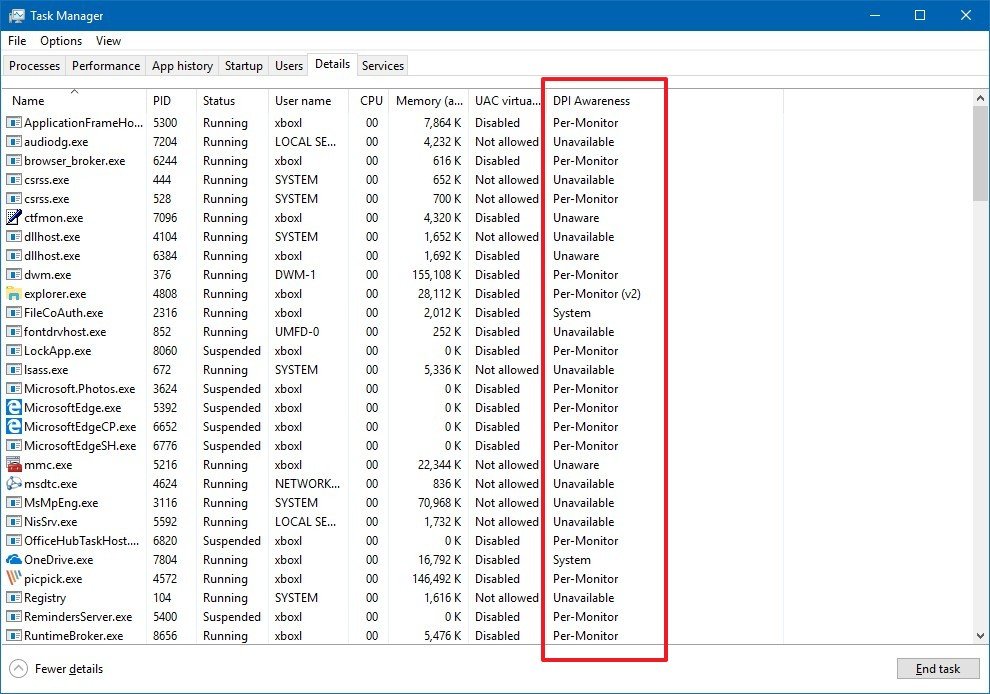Image resolution: width=990 pixels, height=694 pixels.
Task: Click the msdtc.exe process icon
Action: tap(13, 484)
